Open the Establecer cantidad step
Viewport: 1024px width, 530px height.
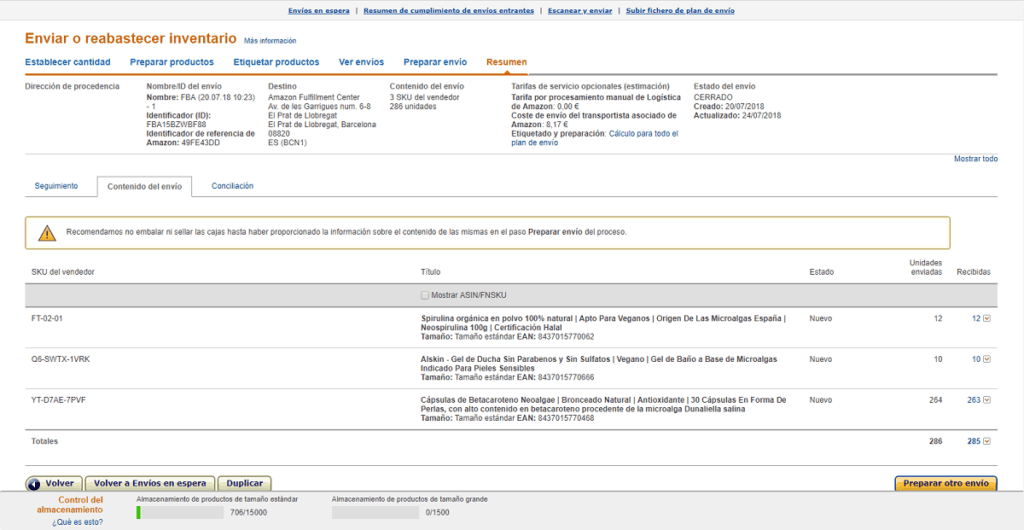(x=67, y=62)
